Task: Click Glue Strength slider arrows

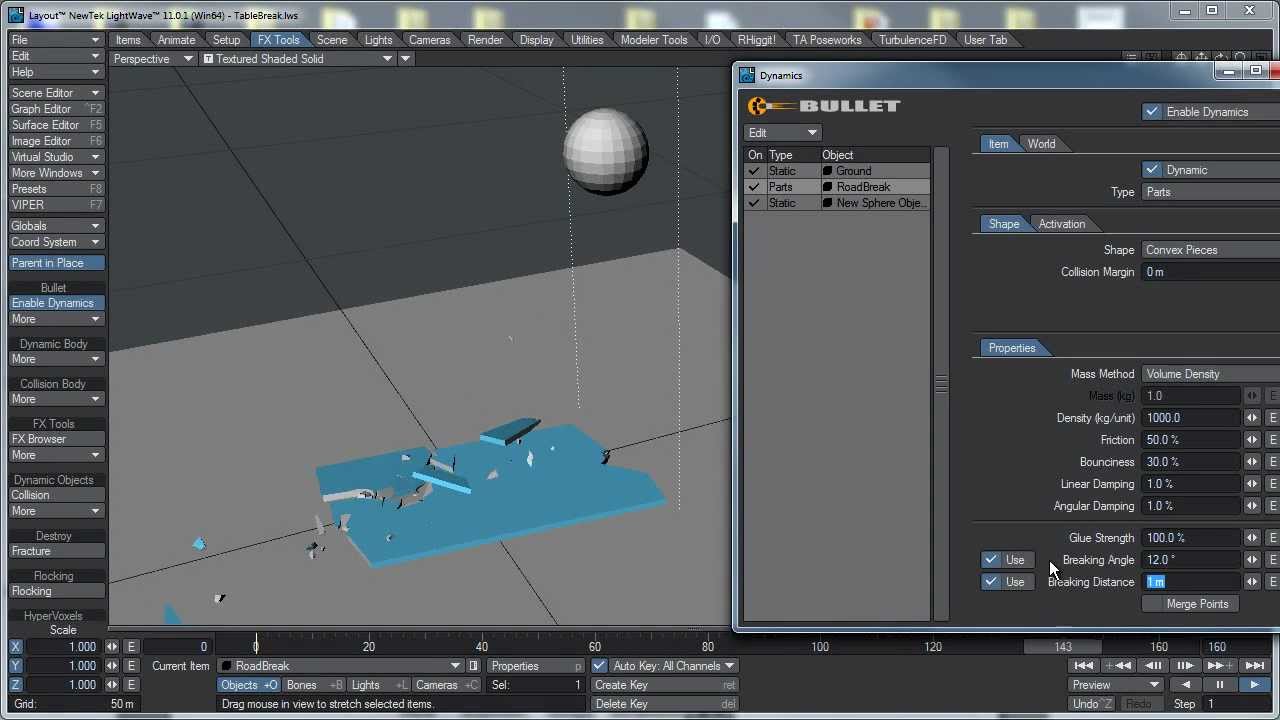Action: tap(1252, 538)
